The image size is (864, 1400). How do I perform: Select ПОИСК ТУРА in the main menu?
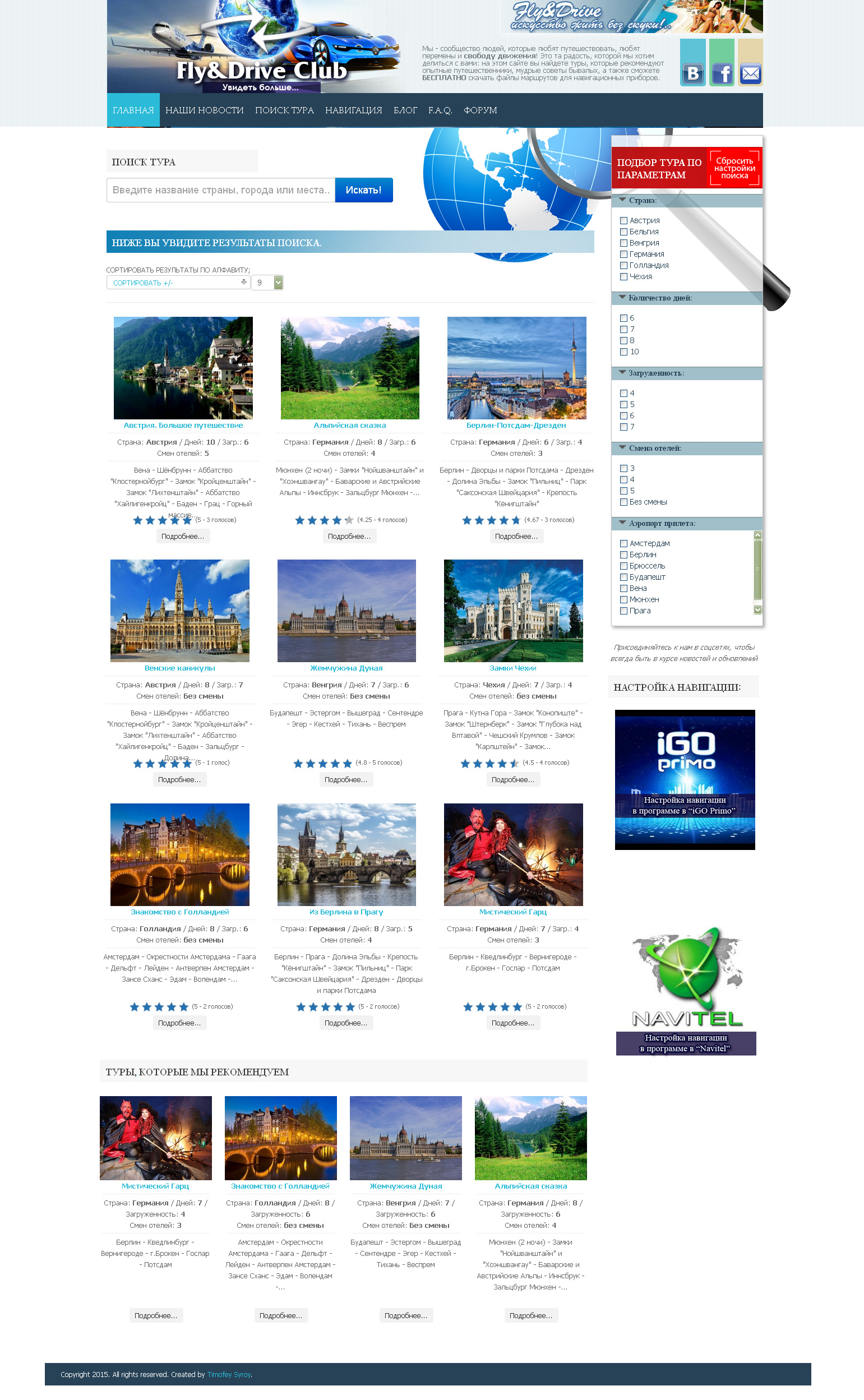(285, 110)
